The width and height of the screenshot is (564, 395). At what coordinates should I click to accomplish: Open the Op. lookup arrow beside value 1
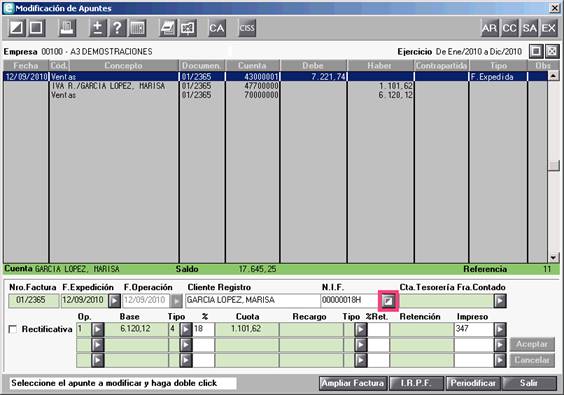point(97,329)
